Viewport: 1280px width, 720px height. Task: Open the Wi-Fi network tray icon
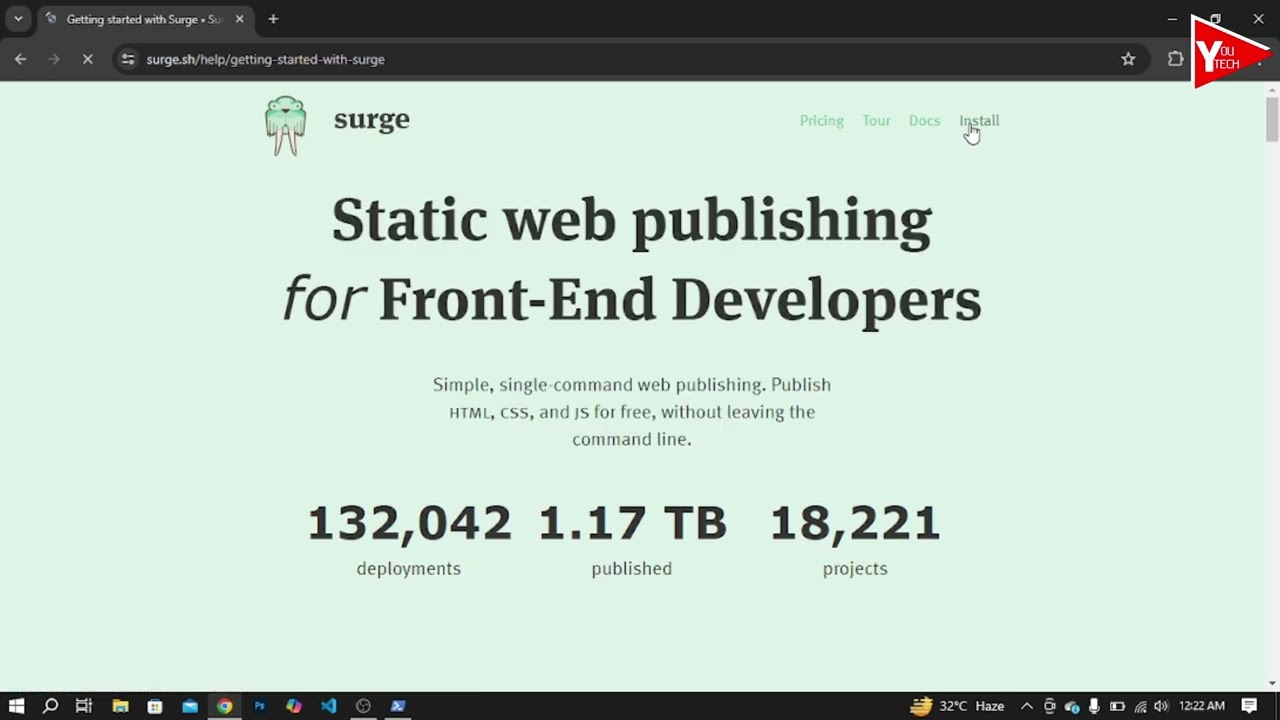[1140, 706]
